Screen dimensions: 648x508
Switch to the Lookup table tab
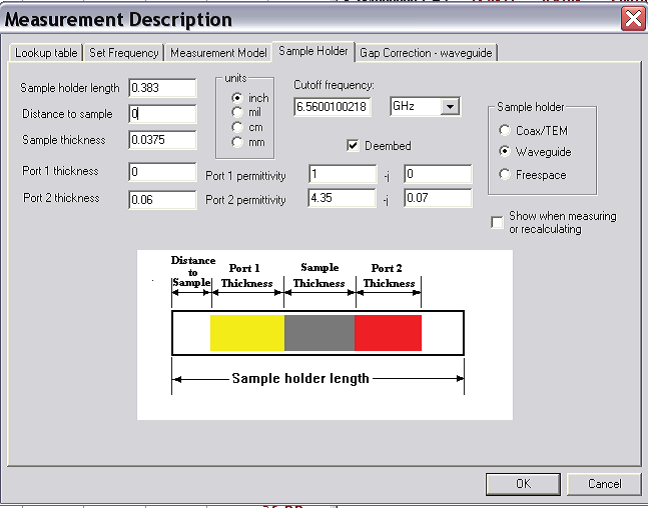point(46,53)
